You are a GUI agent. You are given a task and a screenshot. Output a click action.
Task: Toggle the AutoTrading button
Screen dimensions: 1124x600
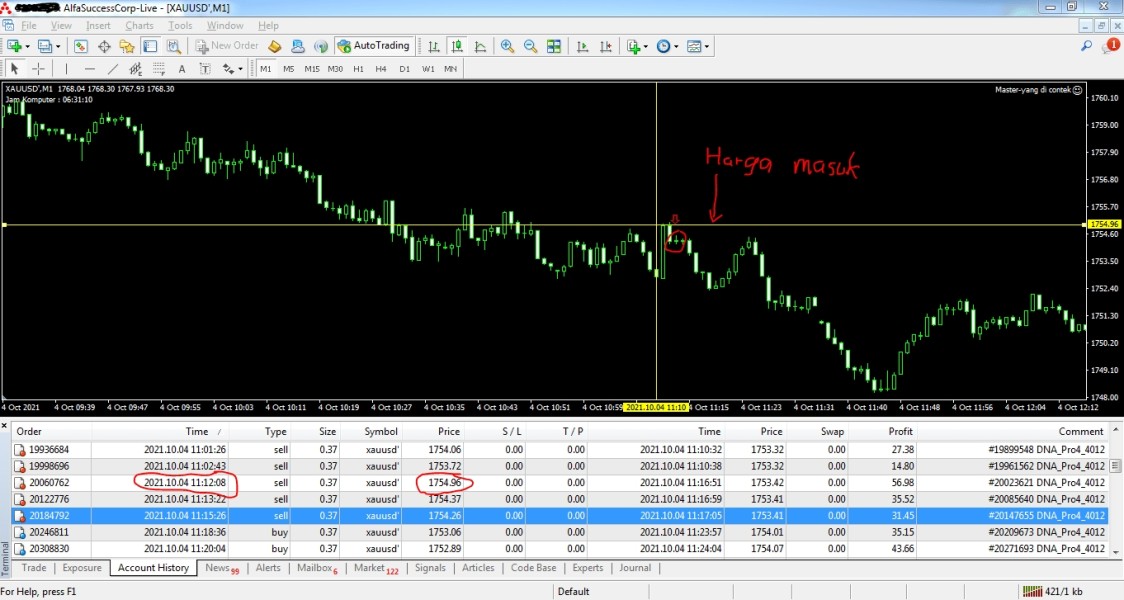click(375, 46)
